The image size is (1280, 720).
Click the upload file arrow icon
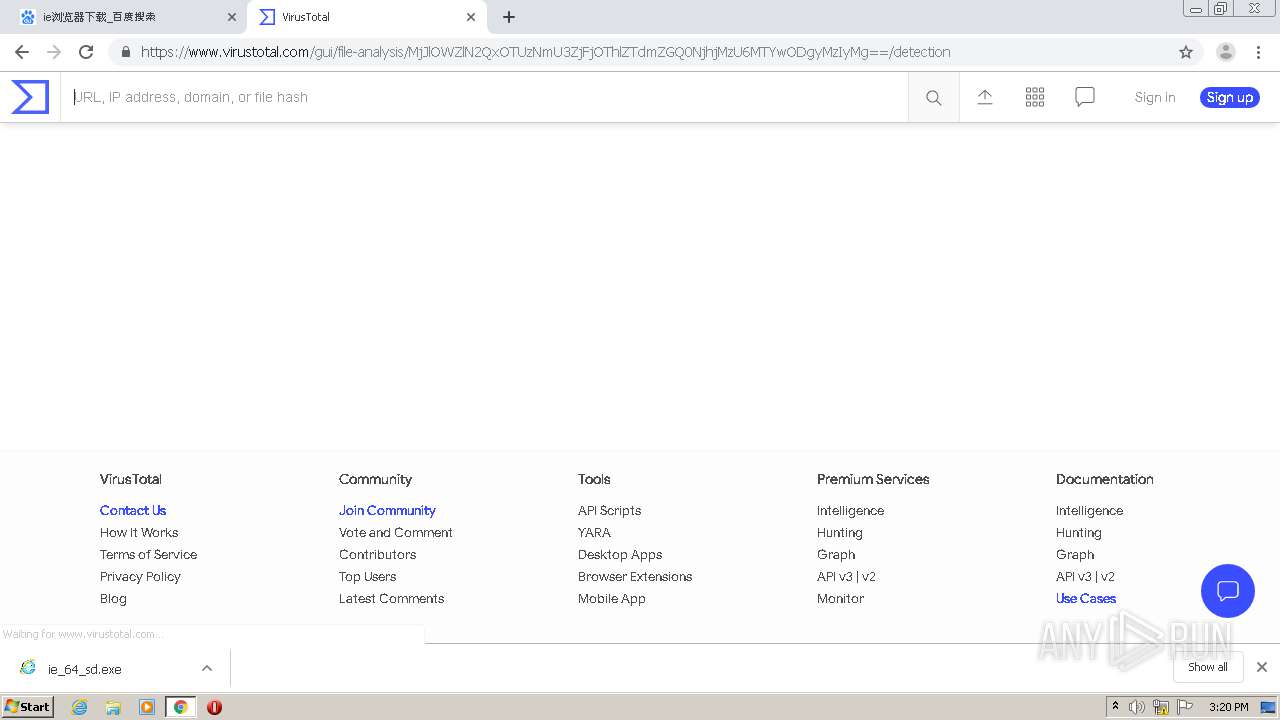[x=985, y=97]
